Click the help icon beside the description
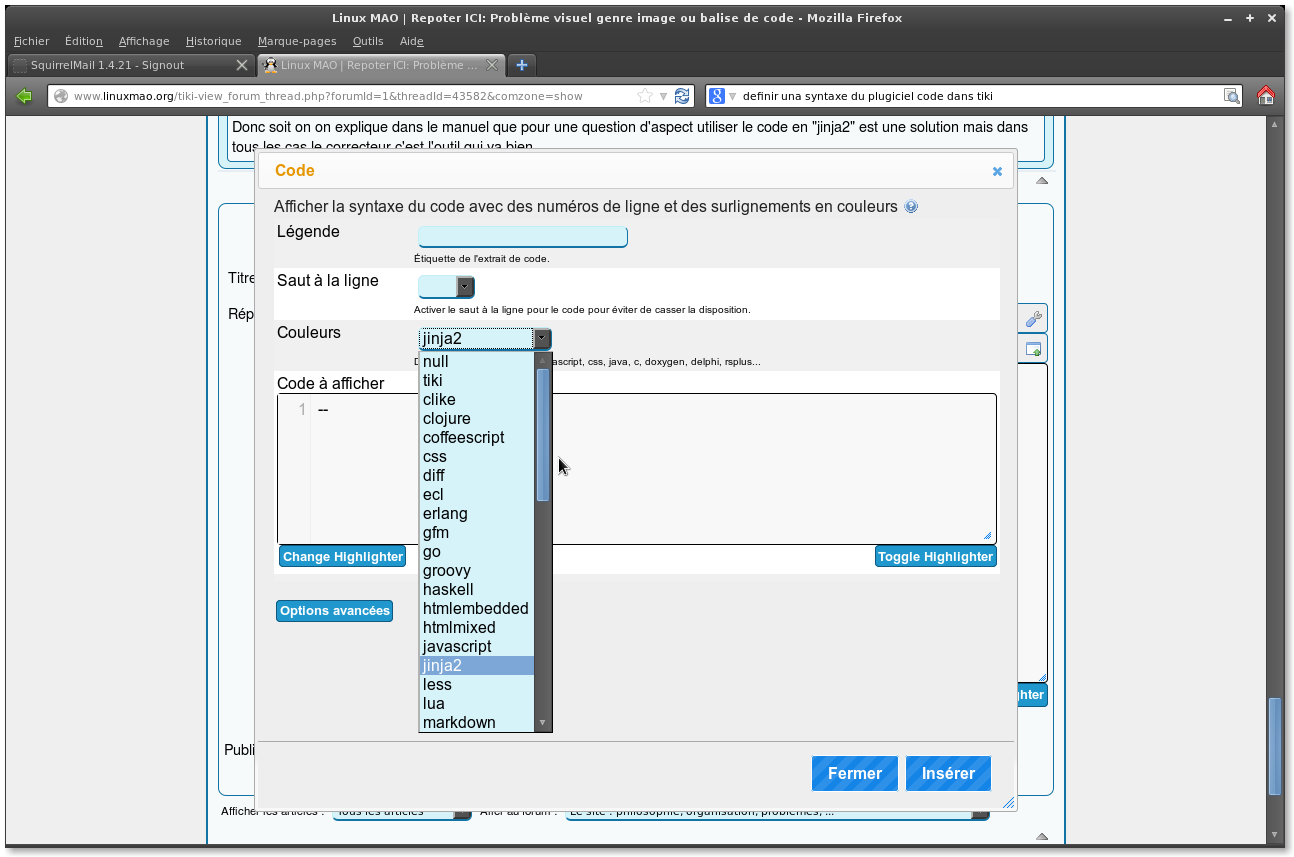1294x857 pixels. pos(911,207)
